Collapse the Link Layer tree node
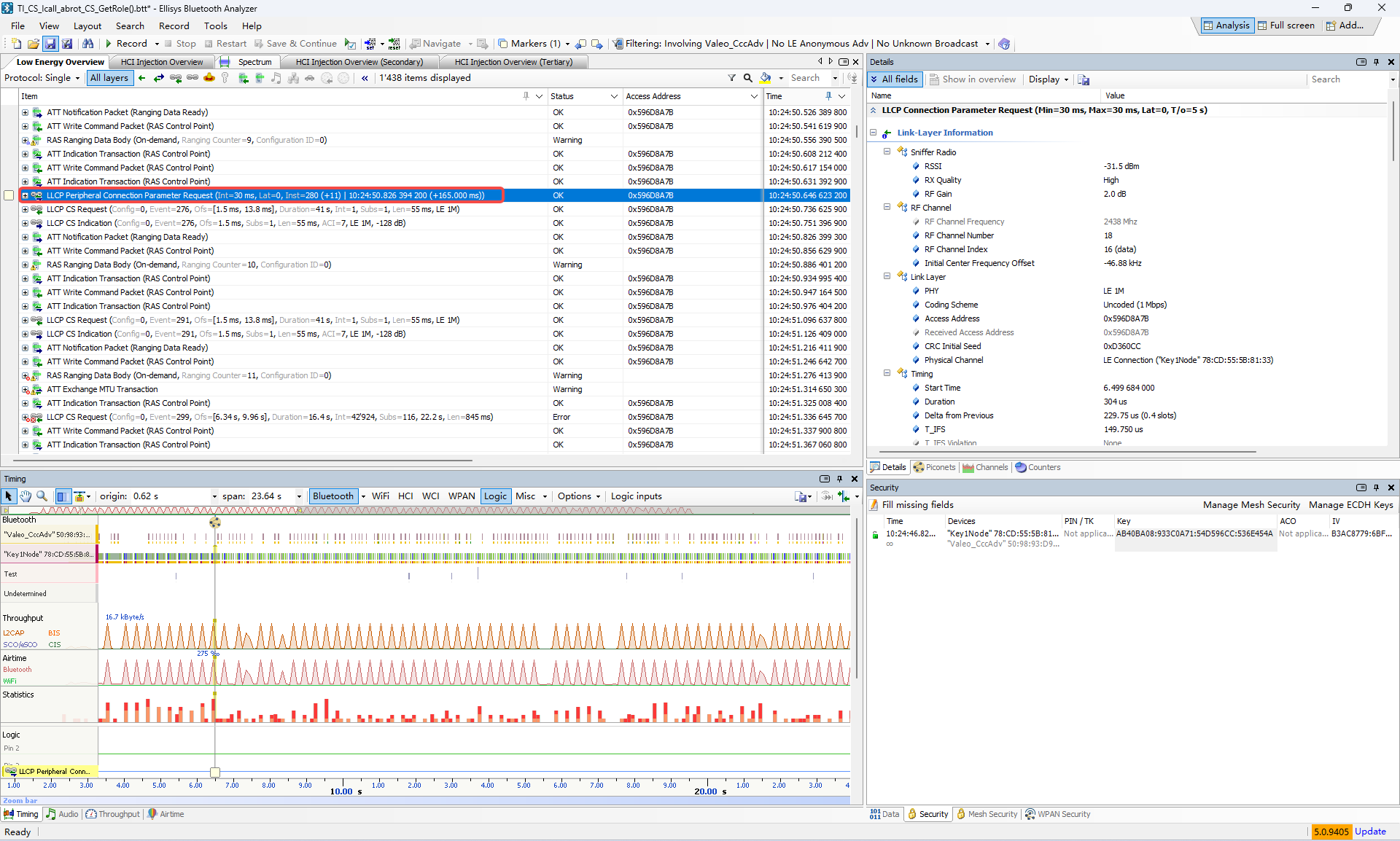1400x841 pixels. [x=887, y=276]
